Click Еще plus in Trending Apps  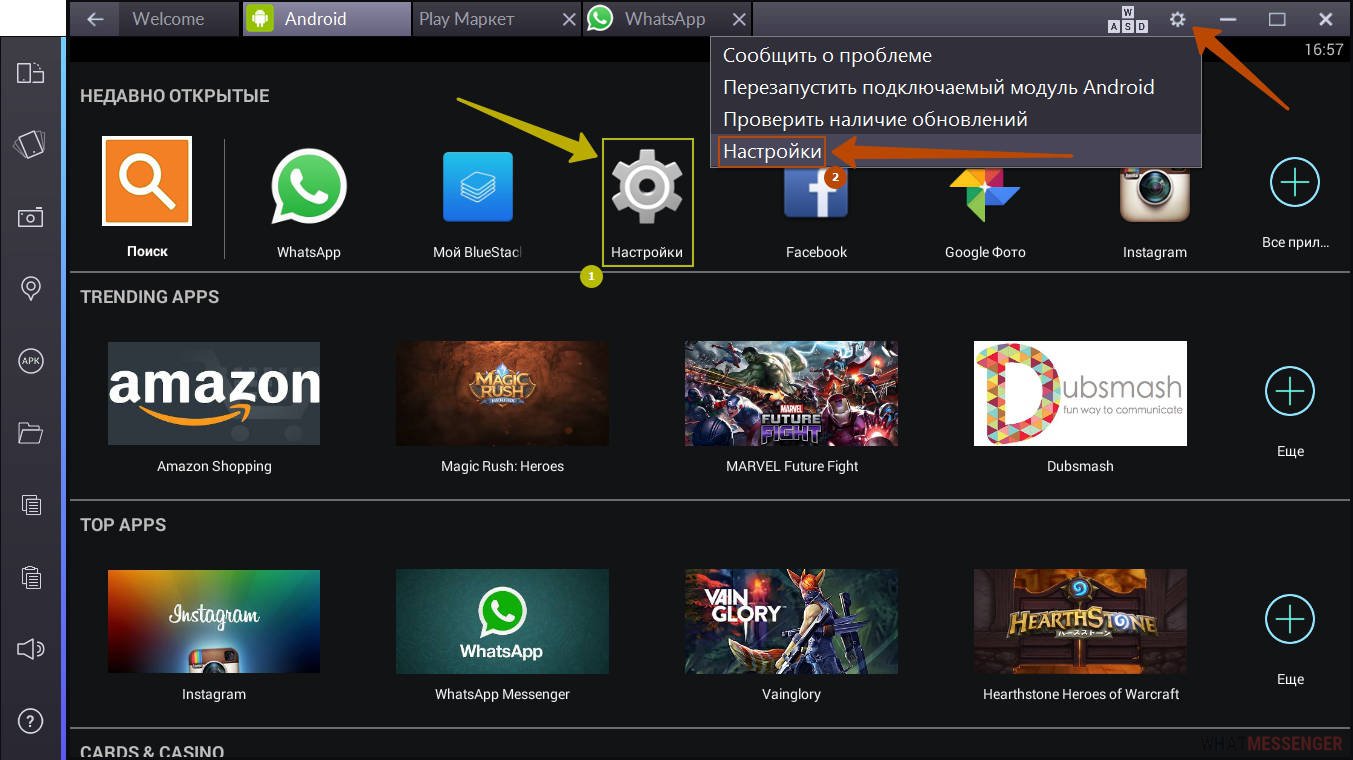[x=1290, y=391]
